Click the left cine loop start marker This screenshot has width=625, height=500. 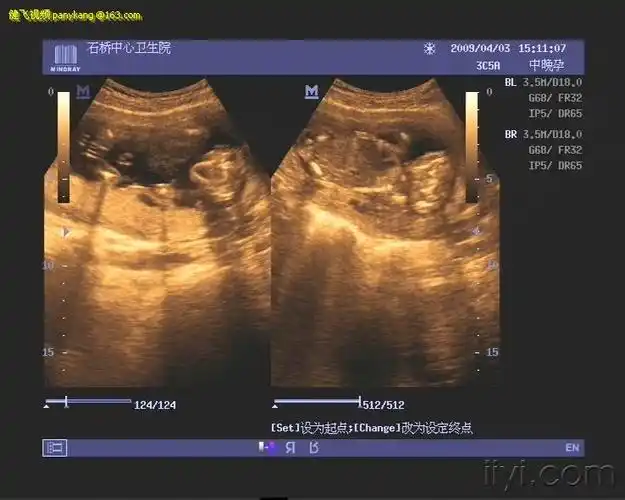click(48, 405)
